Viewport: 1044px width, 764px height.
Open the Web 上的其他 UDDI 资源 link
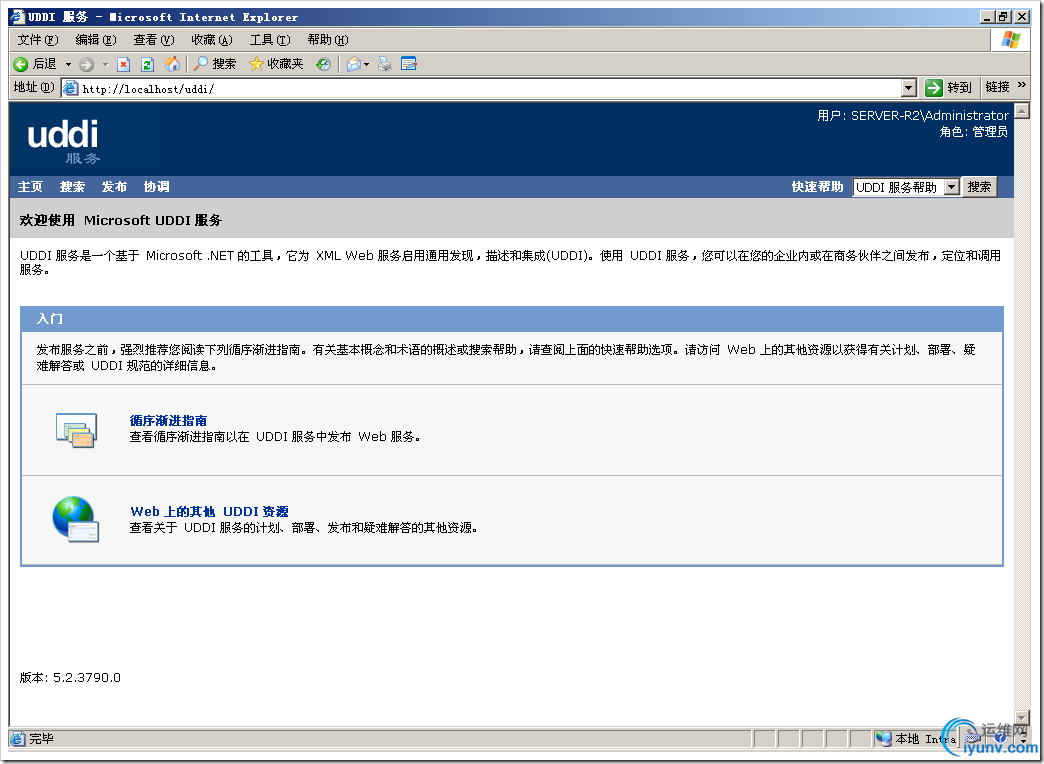(x=209, y=512)
